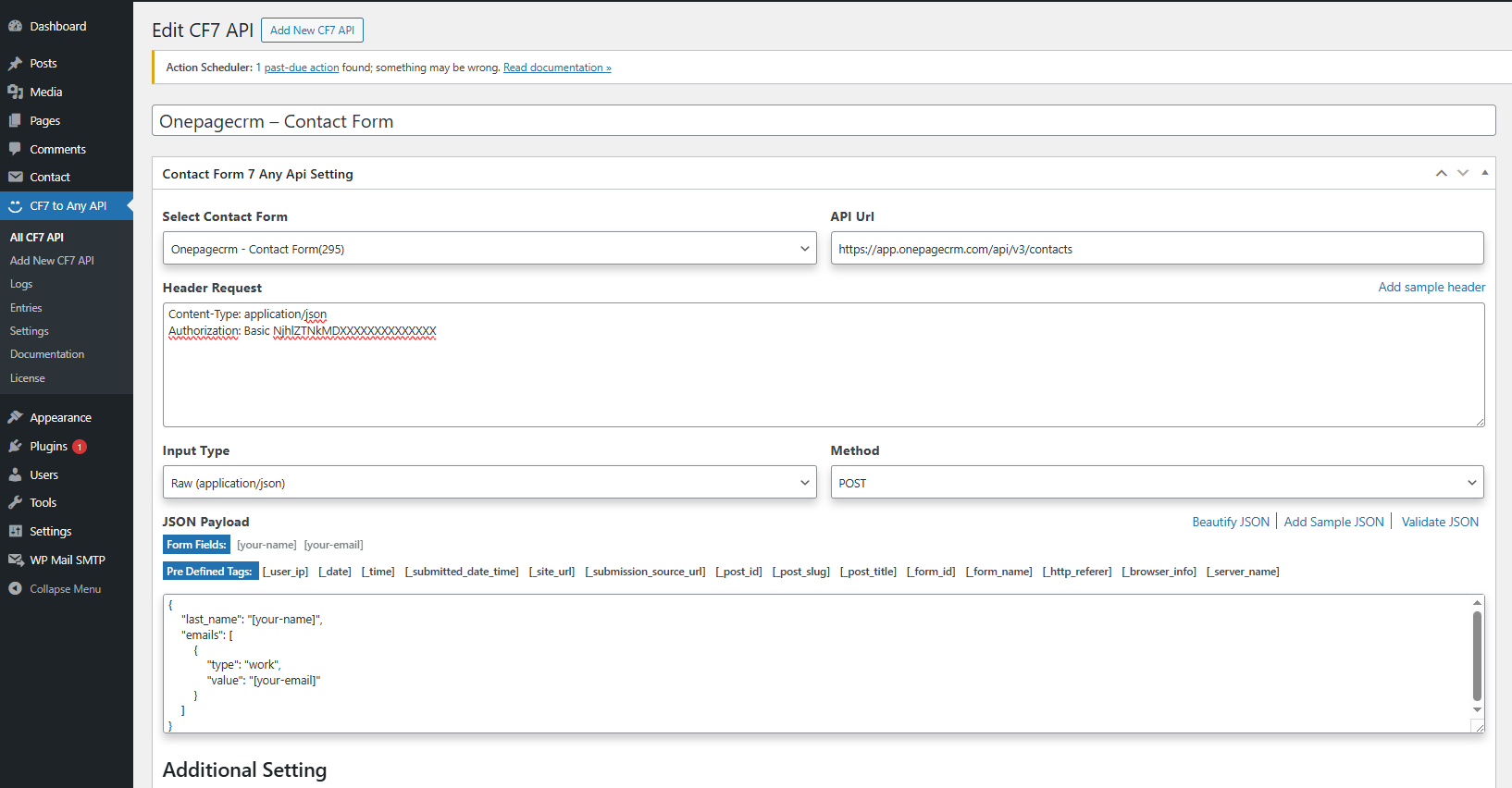Open the Select Contact Form dropdown
1512x788 pixels.
[490, 249]
